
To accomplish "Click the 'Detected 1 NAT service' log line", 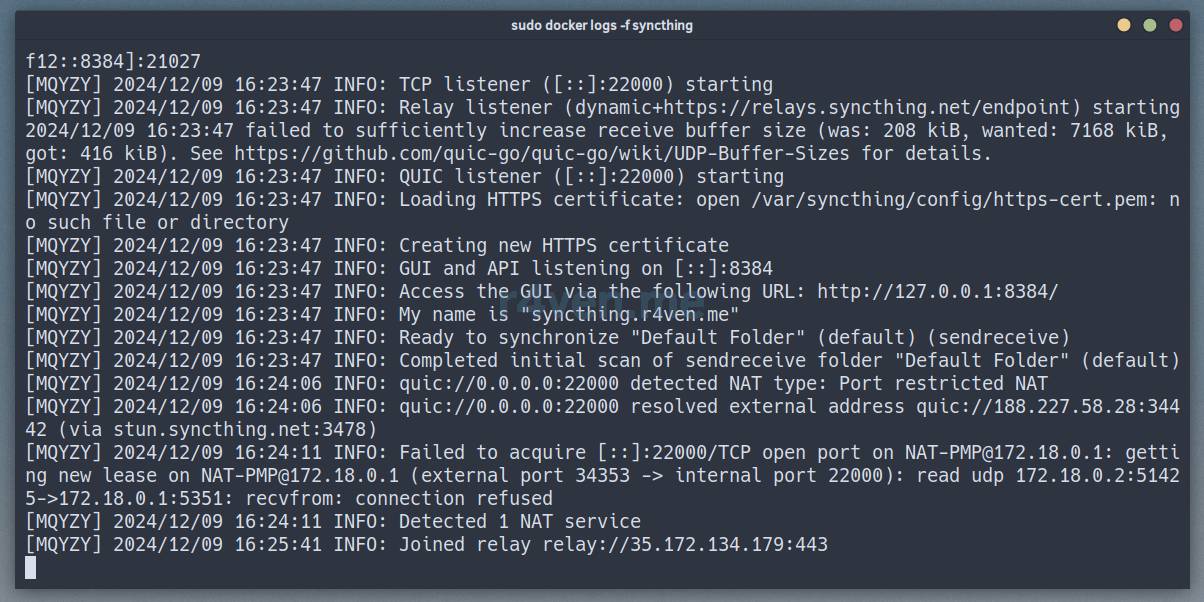I will tap(519, 521).
